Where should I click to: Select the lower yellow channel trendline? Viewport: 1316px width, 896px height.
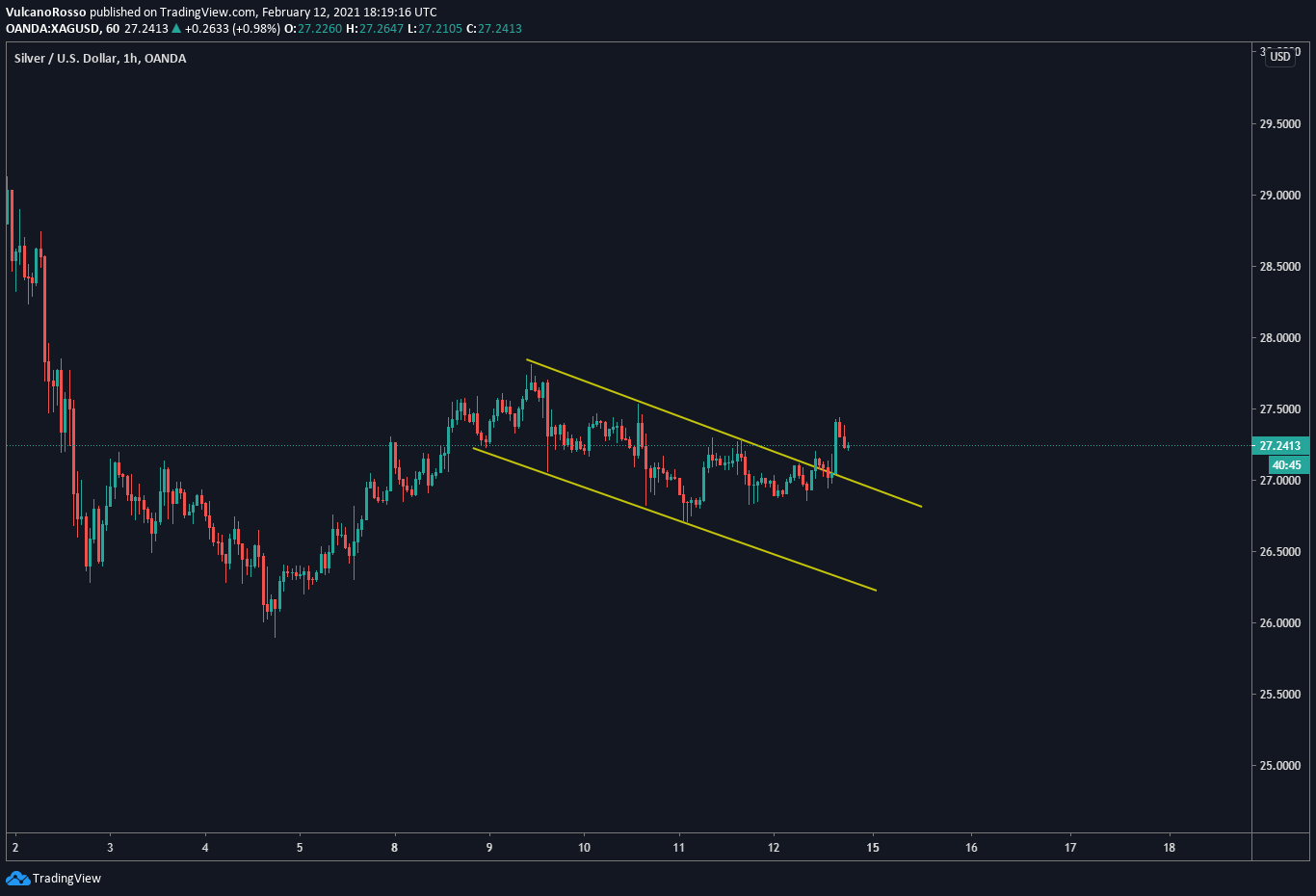pos(674,519)
